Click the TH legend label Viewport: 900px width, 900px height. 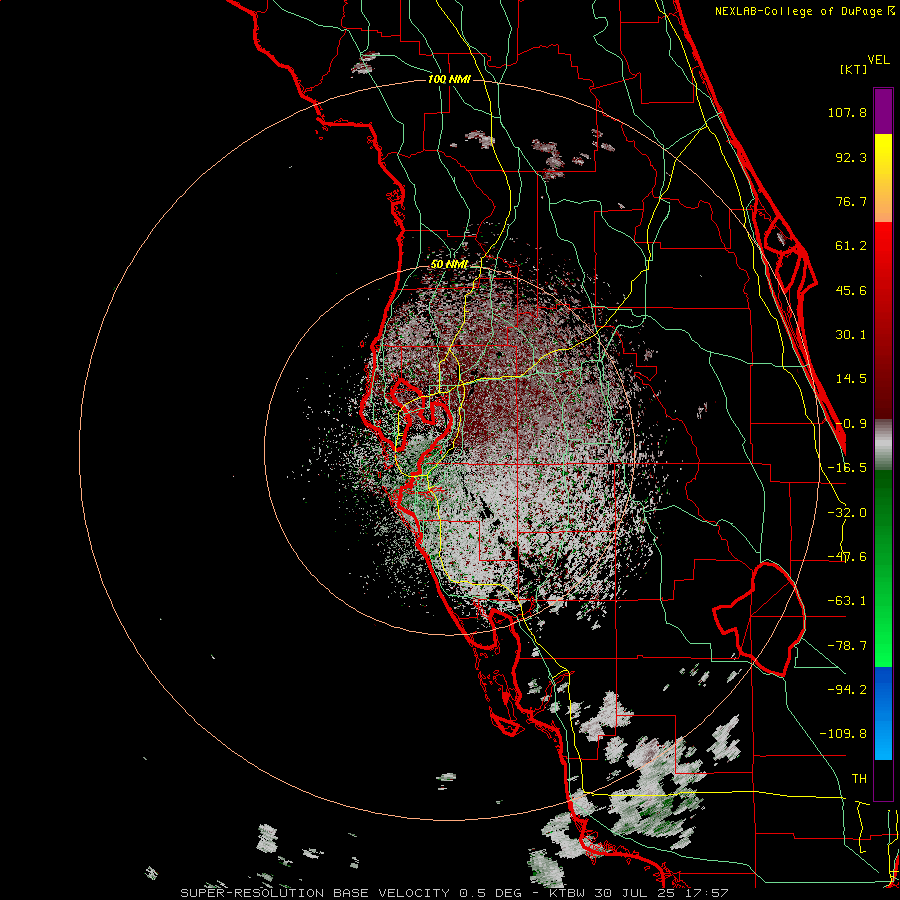(x=859, y=778)
